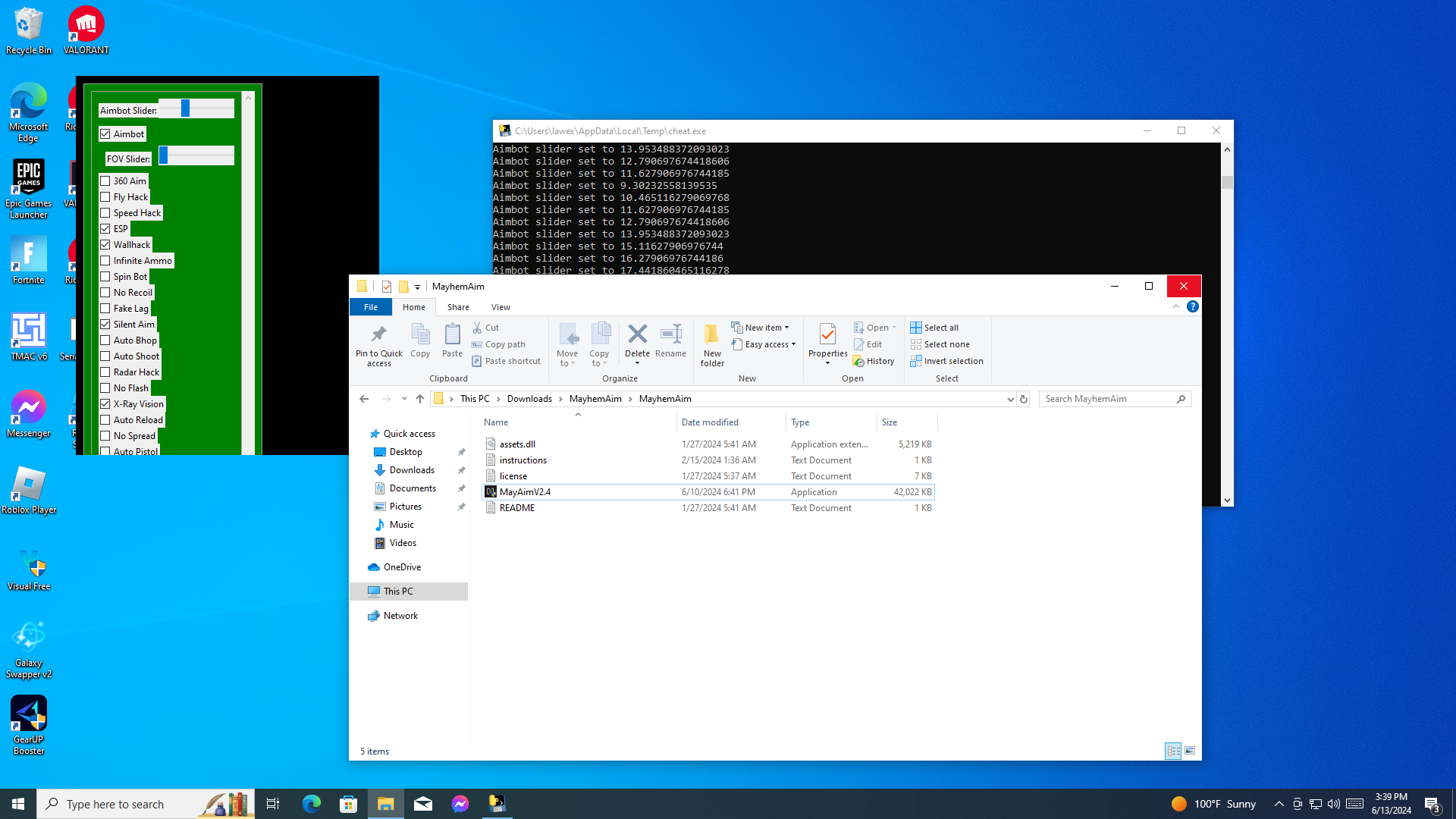Click the refresh button beside address bar

coord(1024,399)
